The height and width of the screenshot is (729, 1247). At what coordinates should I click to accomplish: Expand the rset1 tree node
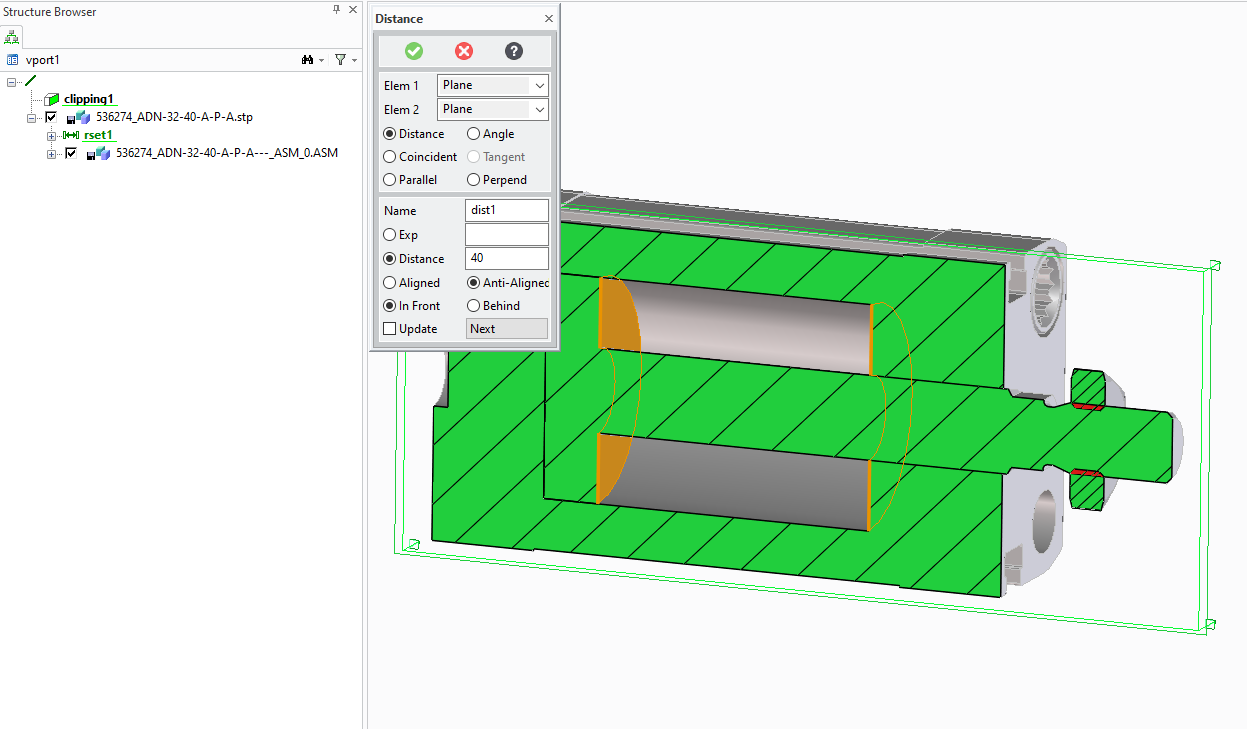(51, 135)
